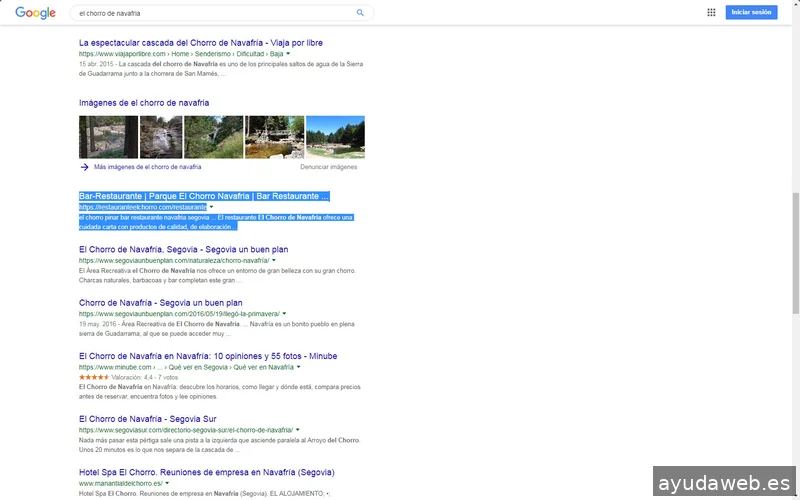Click the page vertical scrollbar
The width and height of the screenshot is (800, 500).
point(795,250)
